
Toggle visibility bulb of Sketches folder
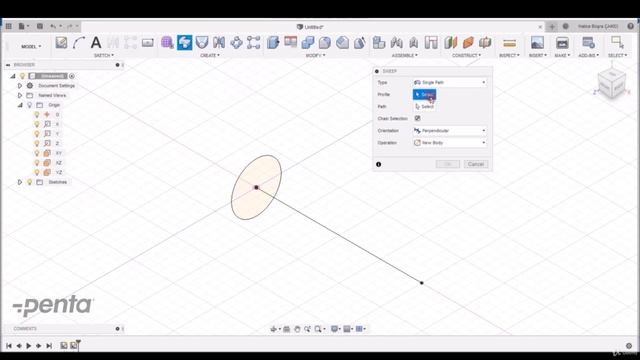[29, 182]
